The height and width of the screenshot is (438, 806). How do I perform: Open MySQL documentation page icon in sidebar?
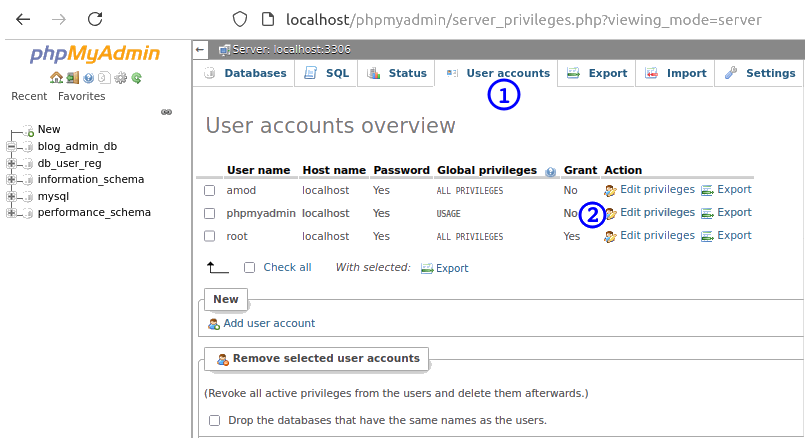104,78
